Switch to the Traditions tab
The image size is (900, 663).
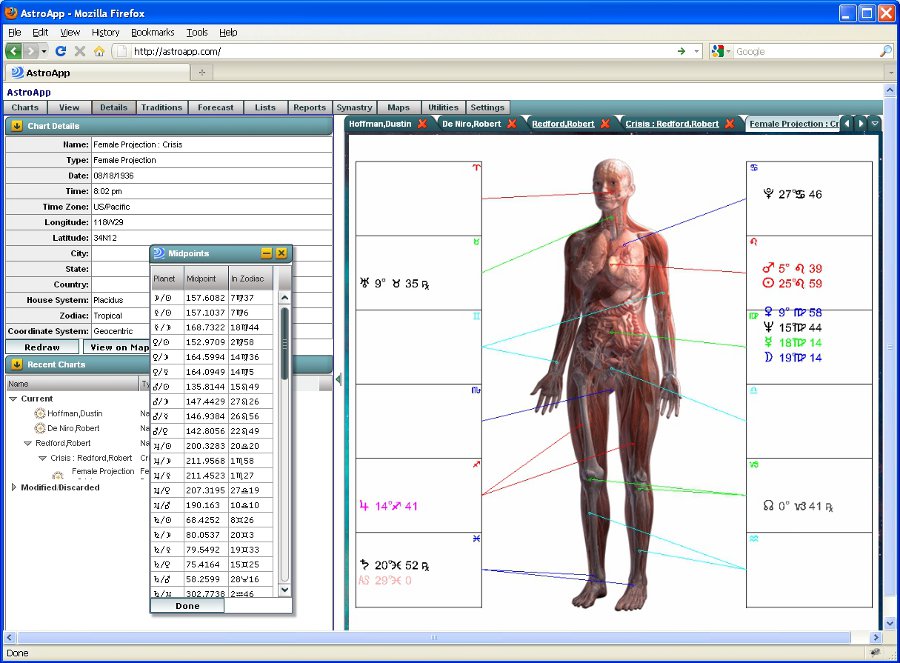point(161,107)
